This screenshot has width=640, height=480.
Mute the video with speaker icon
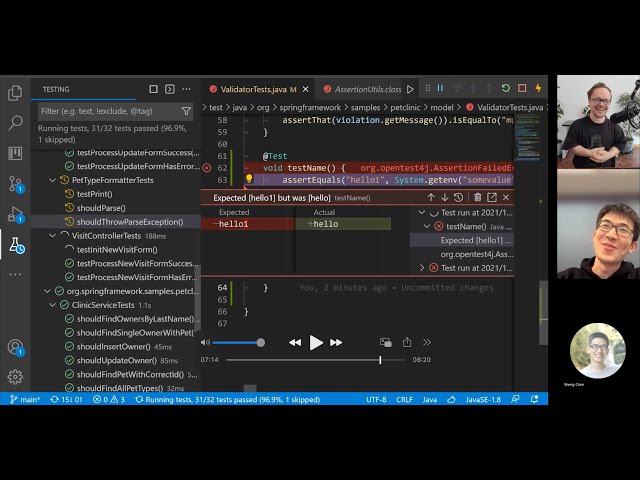[x=205, y=342]
